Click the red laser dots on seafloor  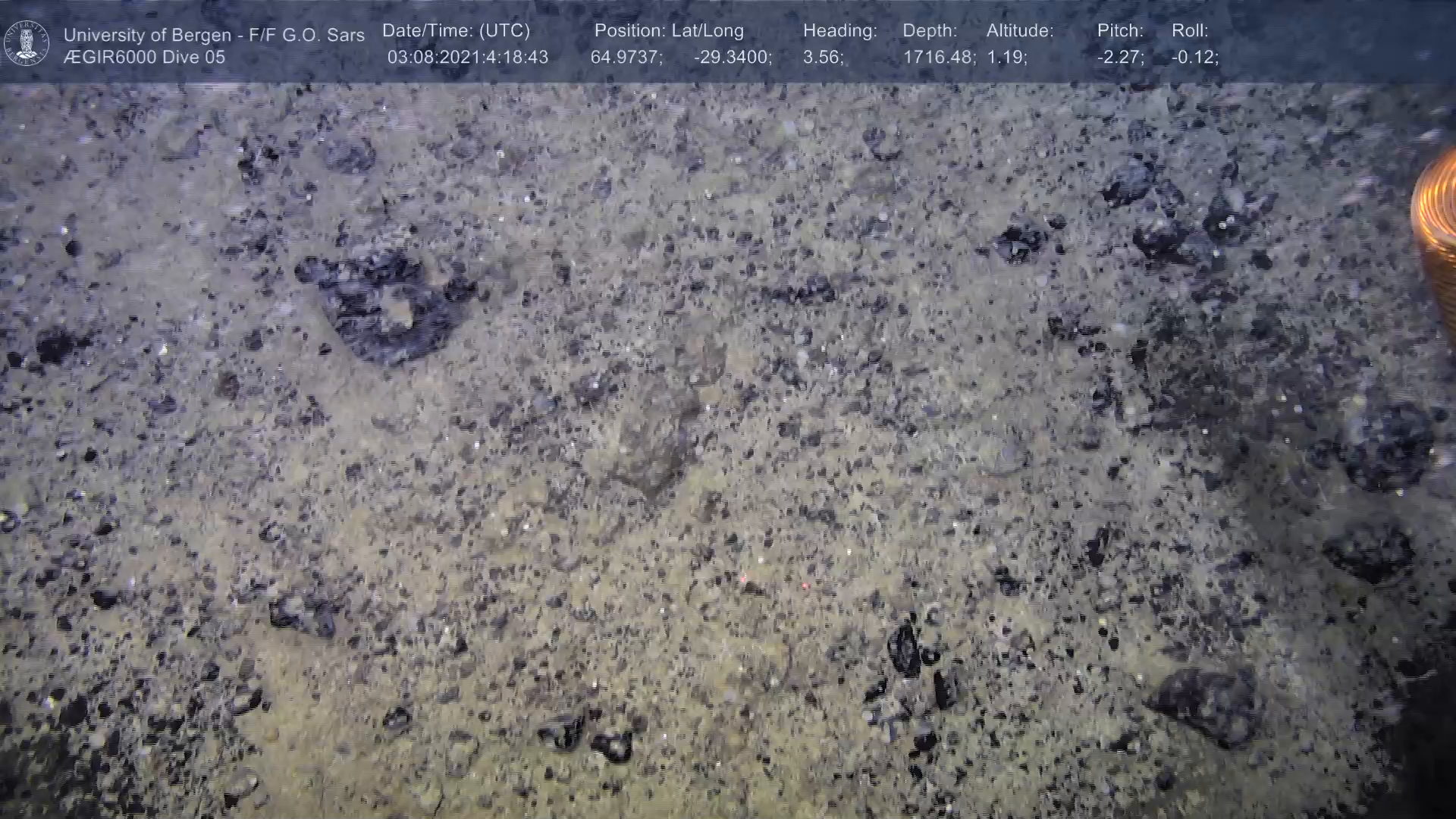point(744,579)
